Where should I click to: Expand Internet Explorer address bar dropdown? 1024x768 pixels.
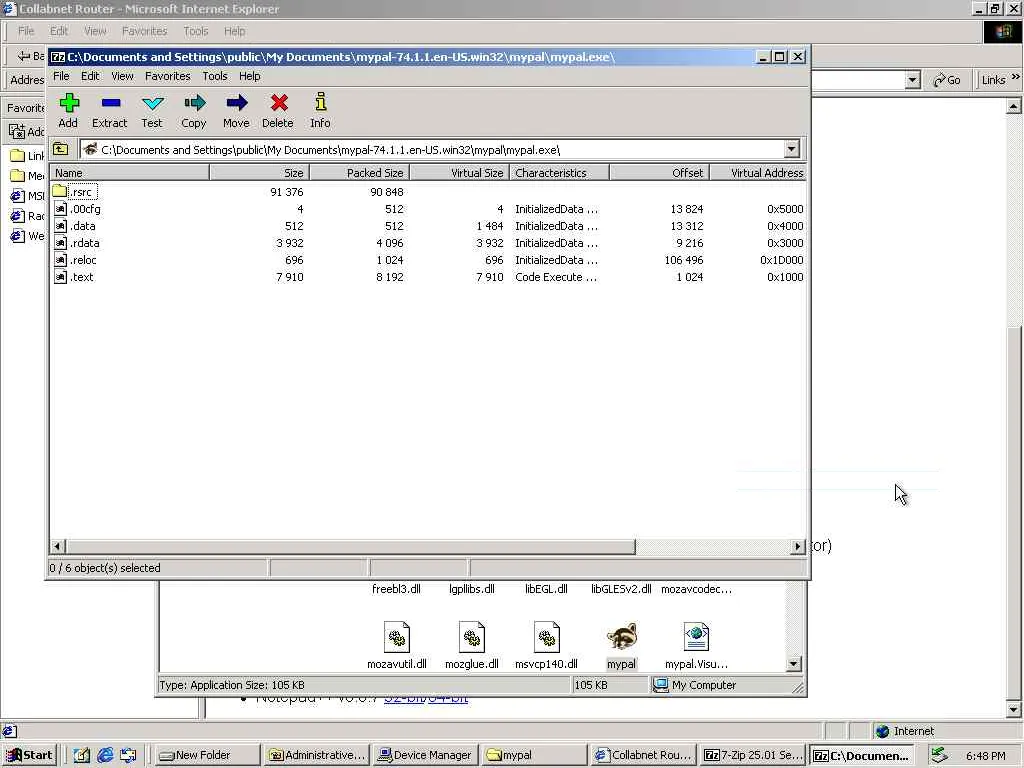912,80
